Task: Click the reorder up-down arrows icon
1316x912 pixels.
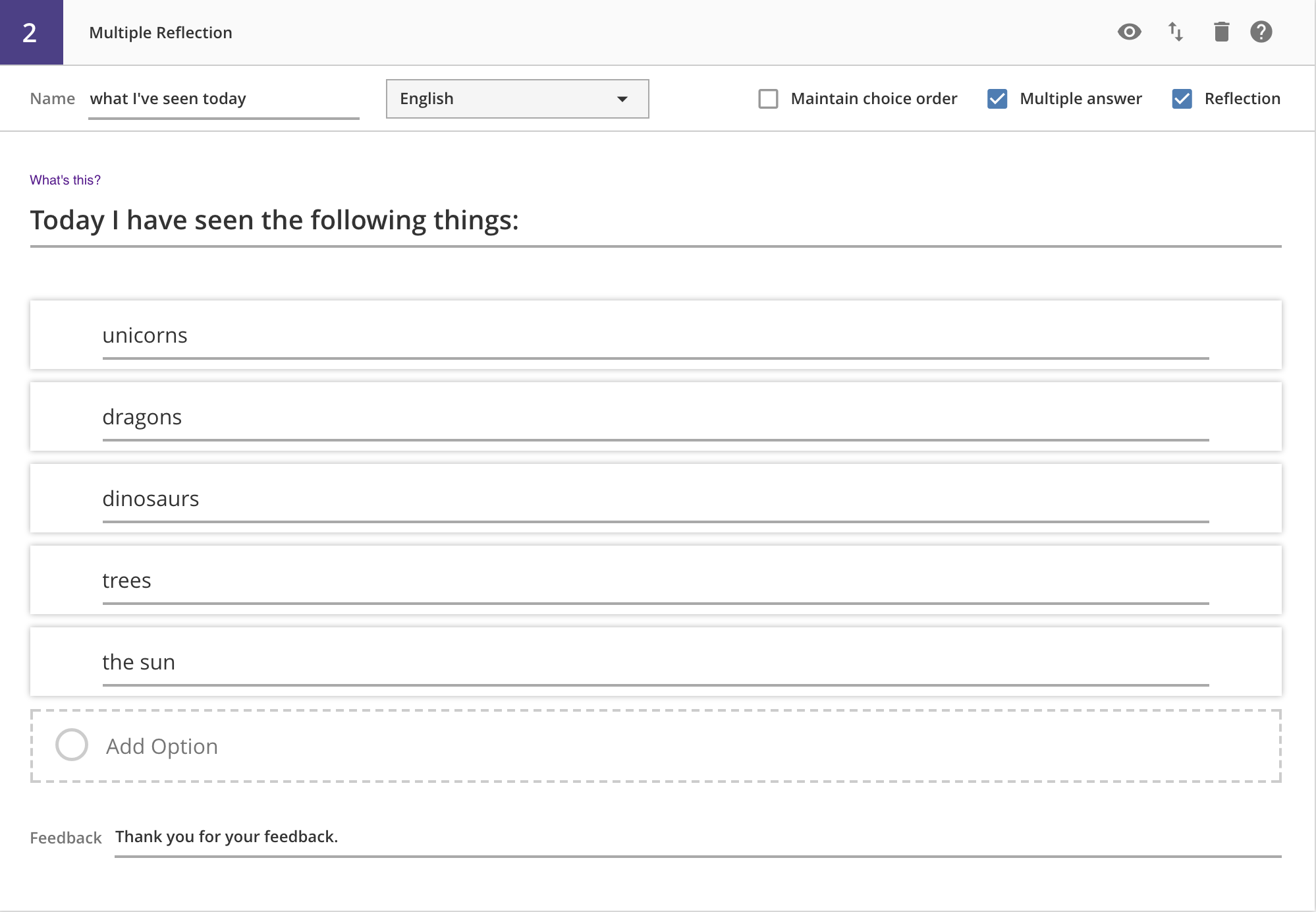Action: (x=1176, y=32)
